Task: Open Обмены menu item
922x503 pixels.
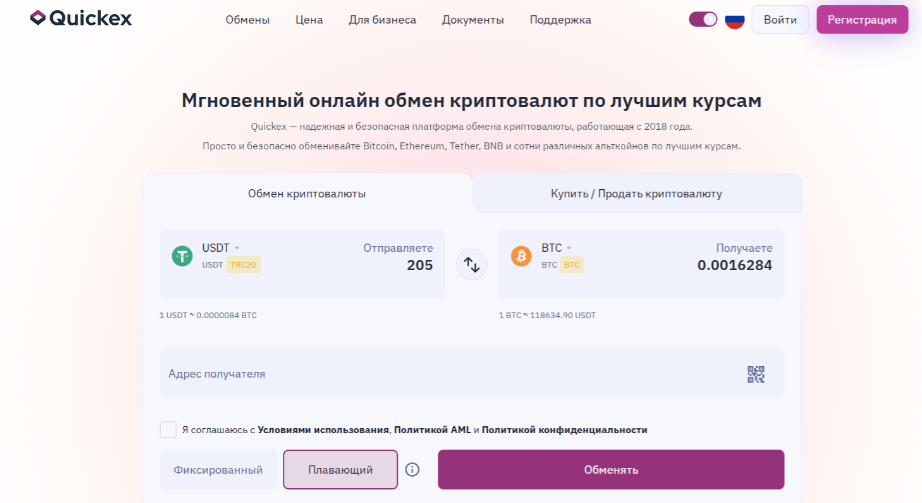Action: point(248,20)
